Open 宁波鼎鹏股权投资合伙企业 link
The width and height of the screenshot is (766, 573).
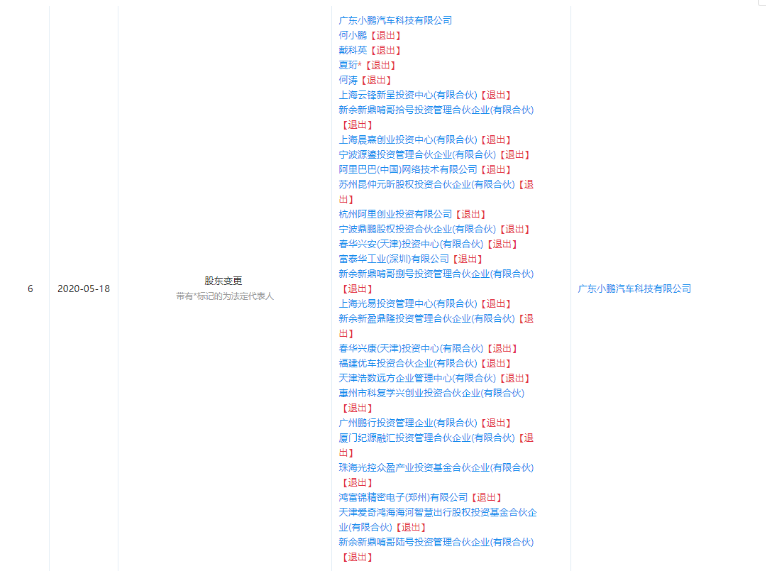(417, 229)
